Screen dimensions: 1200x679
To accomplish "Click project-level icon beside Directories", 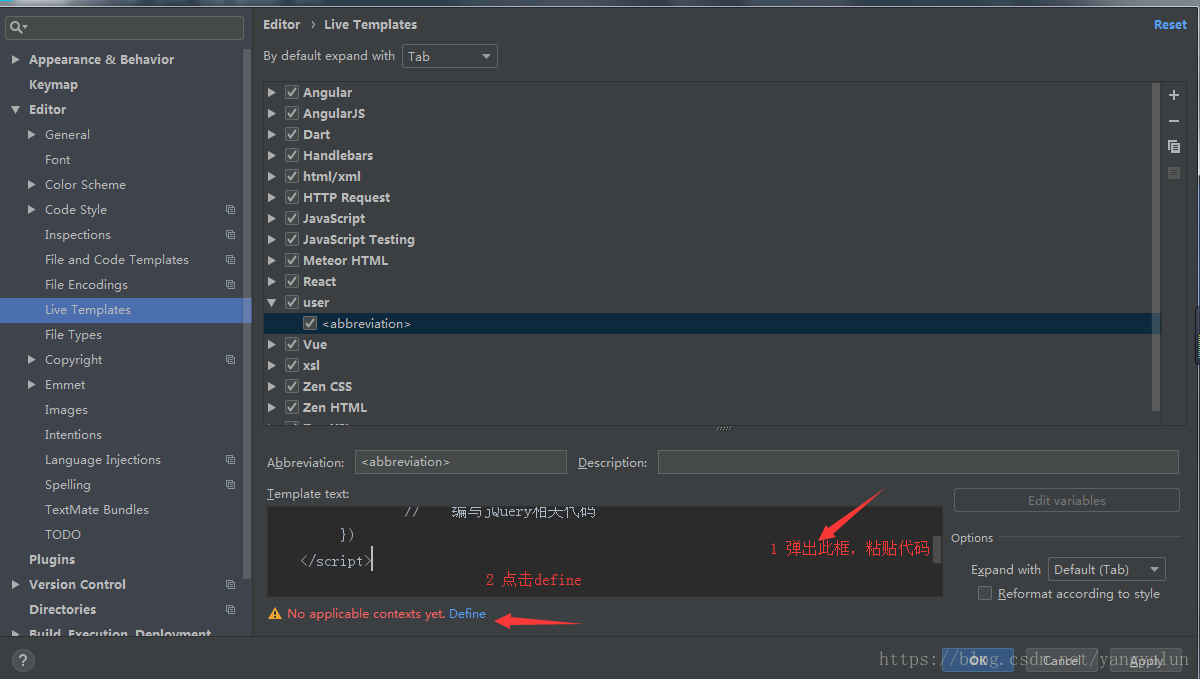I will 230,610.
